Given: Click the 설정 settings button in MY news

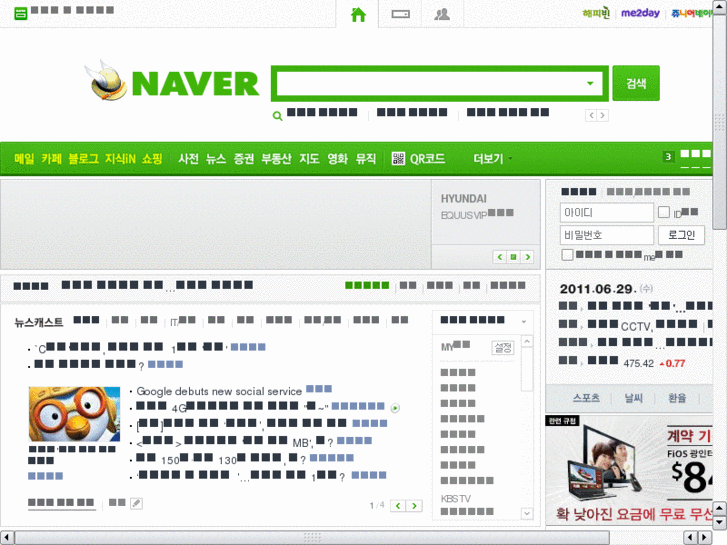Looking at the screenshot, I should coord(503,347).
